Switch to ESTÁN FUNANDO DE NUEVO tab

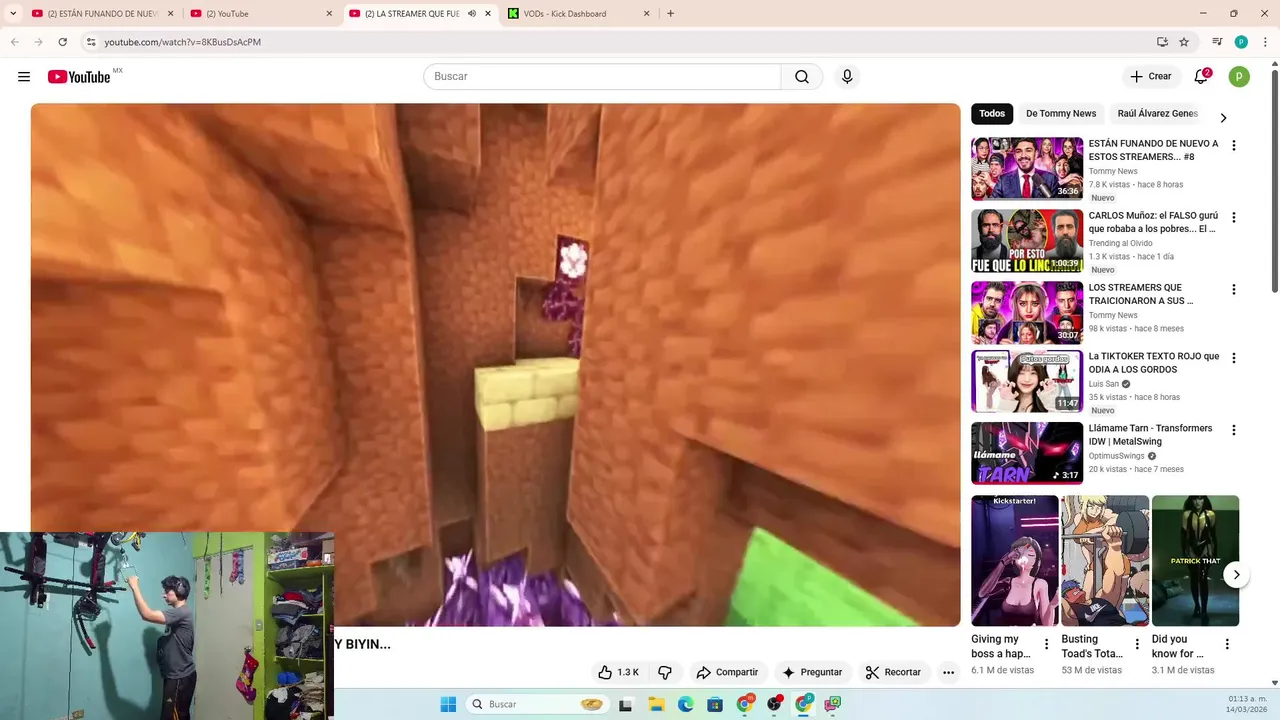pos(103,14)
